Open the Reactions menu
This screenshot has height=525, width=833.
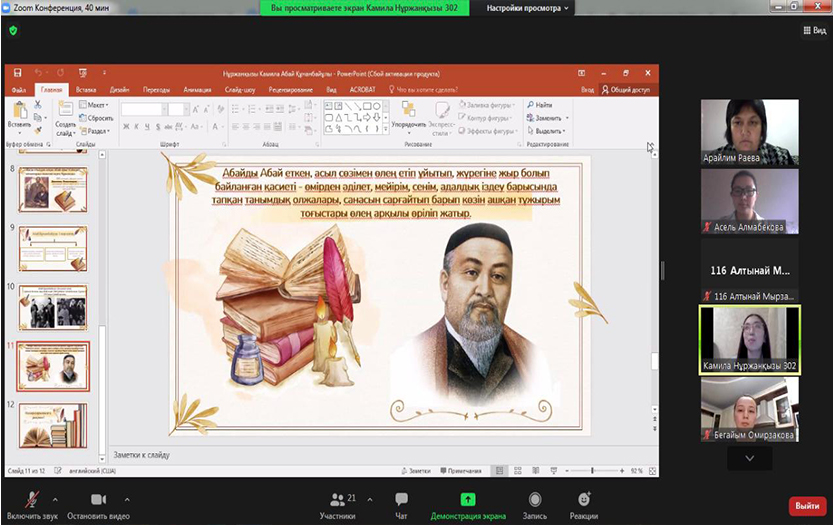pos(583,499)
